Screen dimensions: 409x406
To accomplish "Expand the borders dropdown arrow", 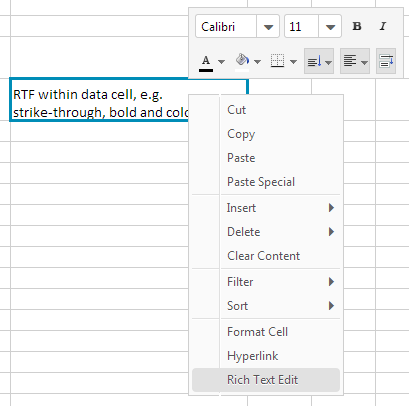I will click(293, 62).
